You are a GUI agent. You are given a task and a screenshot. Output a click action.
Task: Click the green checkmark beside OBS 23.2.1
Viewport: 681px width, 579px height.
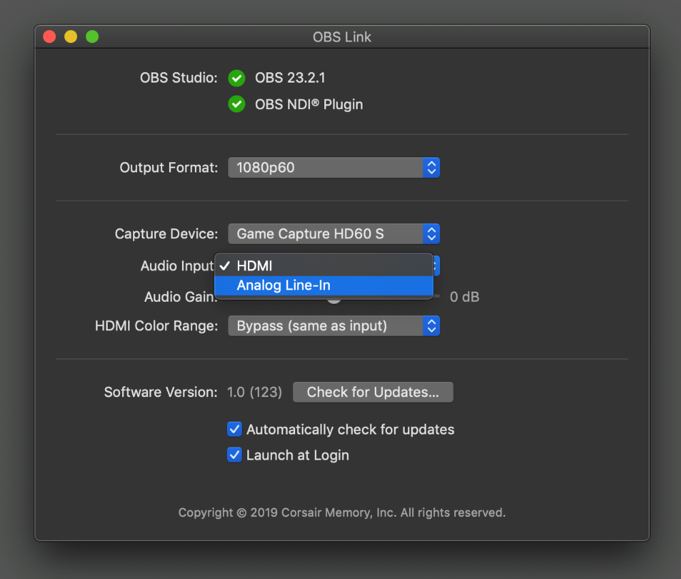[236, 78]
